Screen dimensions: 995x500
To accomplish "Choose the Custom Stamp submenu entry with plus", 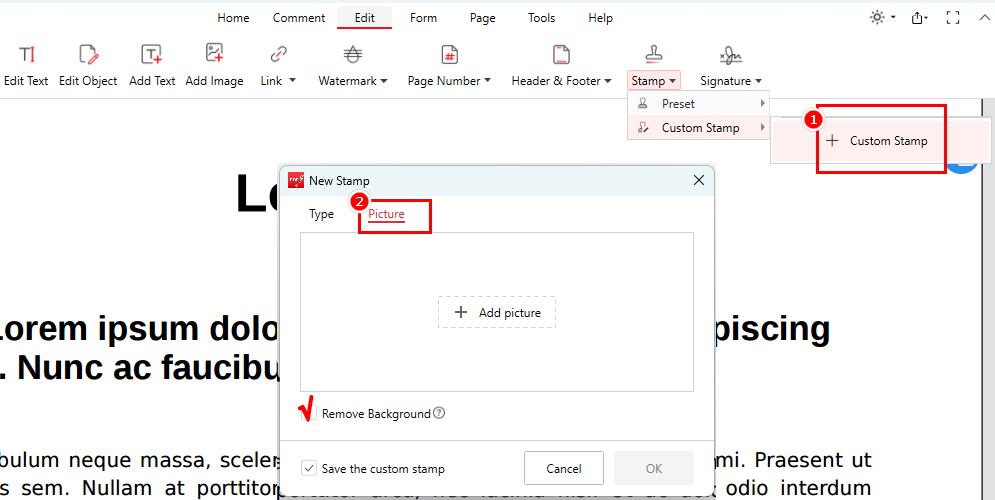I will tap(879, 141).
